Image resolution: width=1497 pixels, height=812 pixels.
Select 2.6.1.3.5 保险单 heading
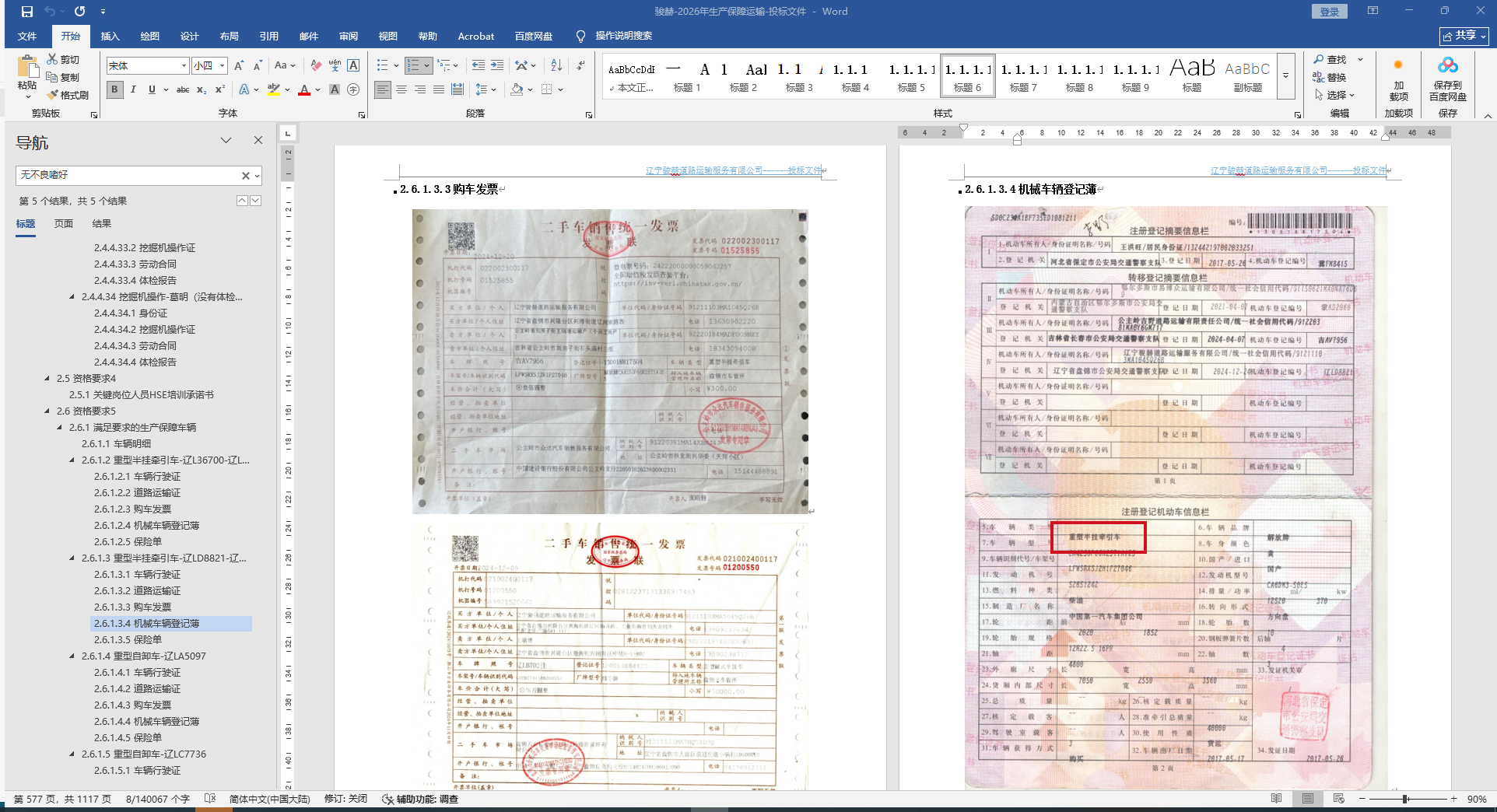(128, 640)
